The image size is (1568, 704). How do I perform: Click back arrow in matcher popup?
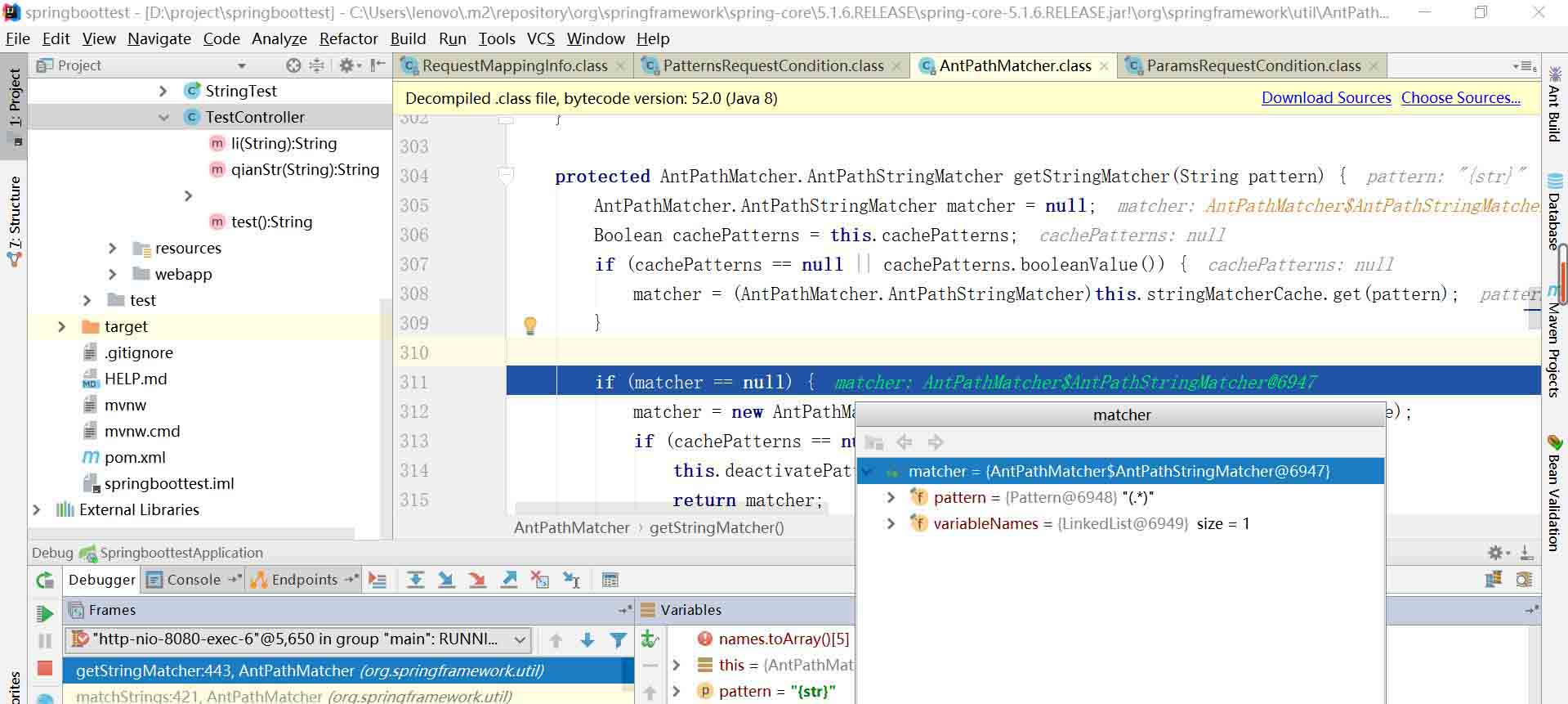[904, 442]
